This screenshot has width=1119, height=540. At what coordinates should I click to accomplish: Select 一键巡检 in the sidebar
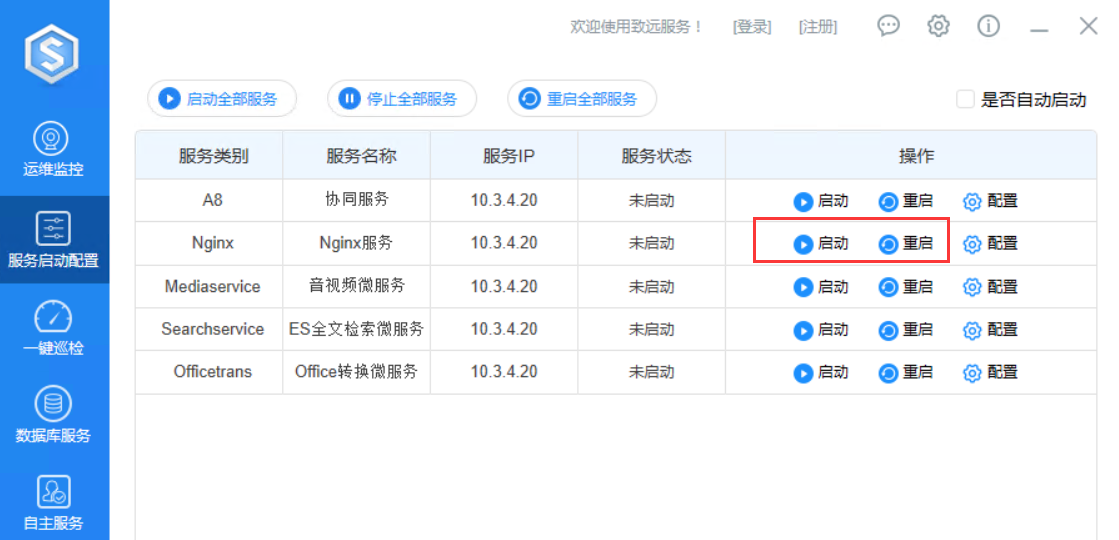[53, 328]
